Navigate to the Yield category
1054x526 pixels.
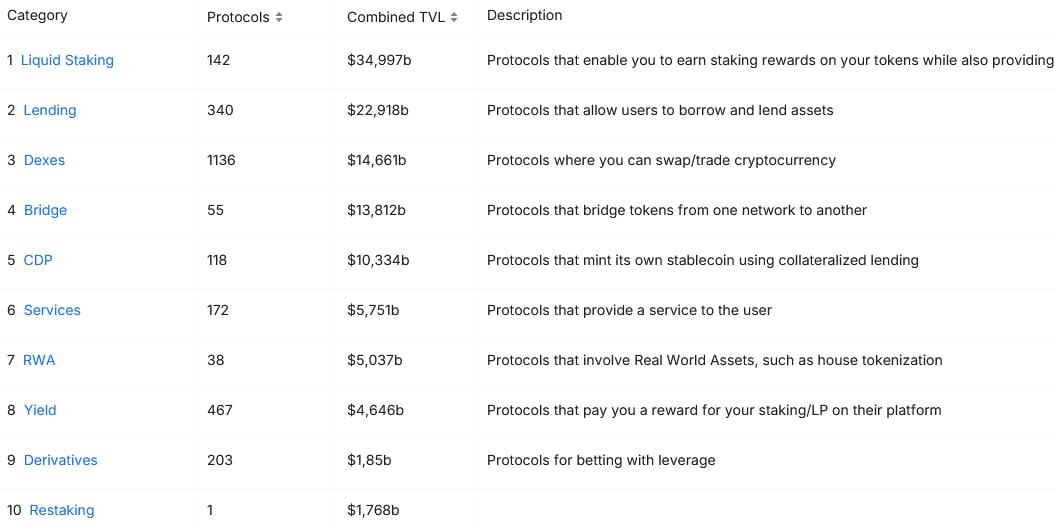[x=40, y=410]
